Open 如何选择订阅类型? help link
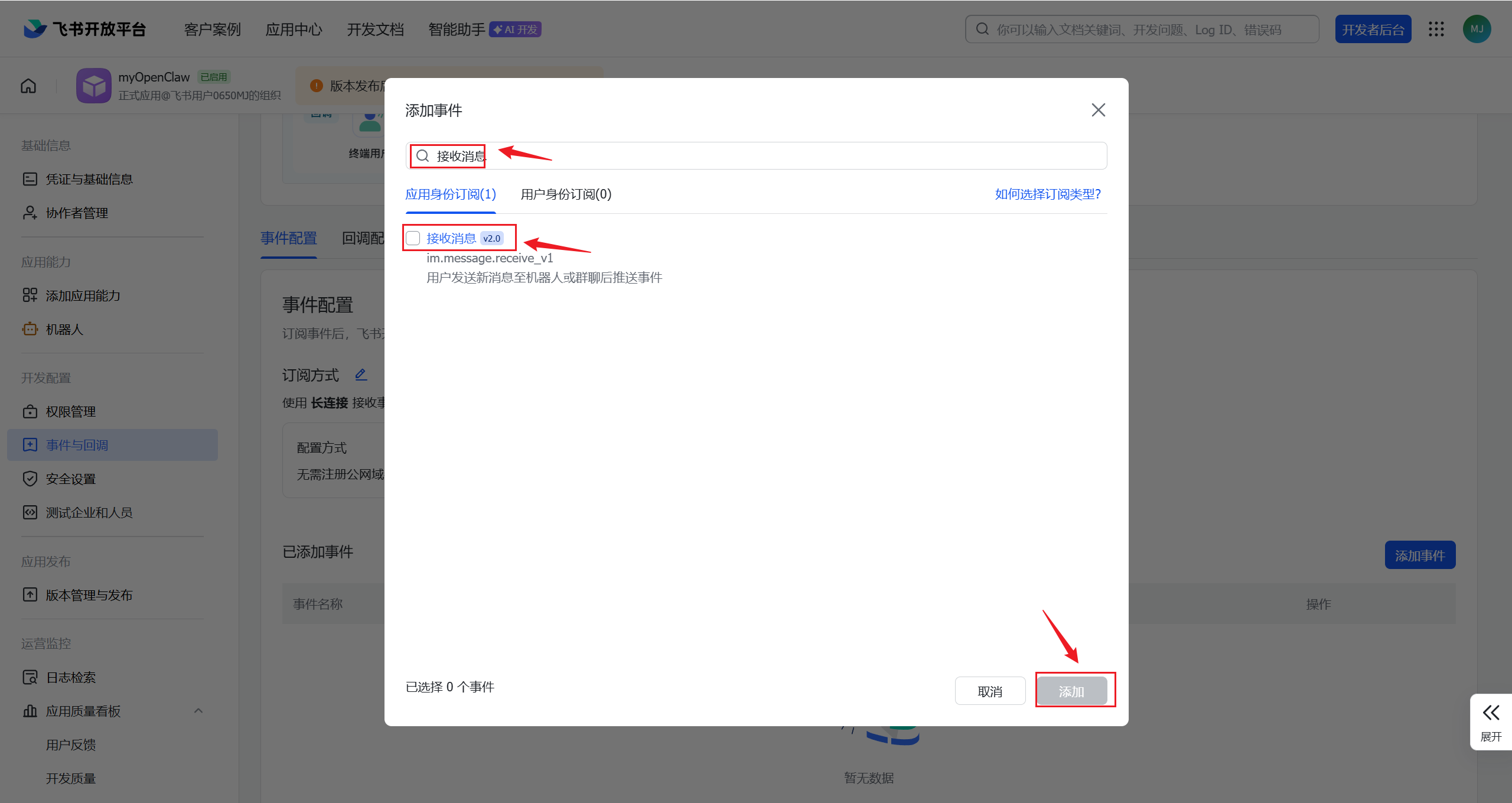This screenshot has height=803, width=1512. click(x=1048, y=194)
